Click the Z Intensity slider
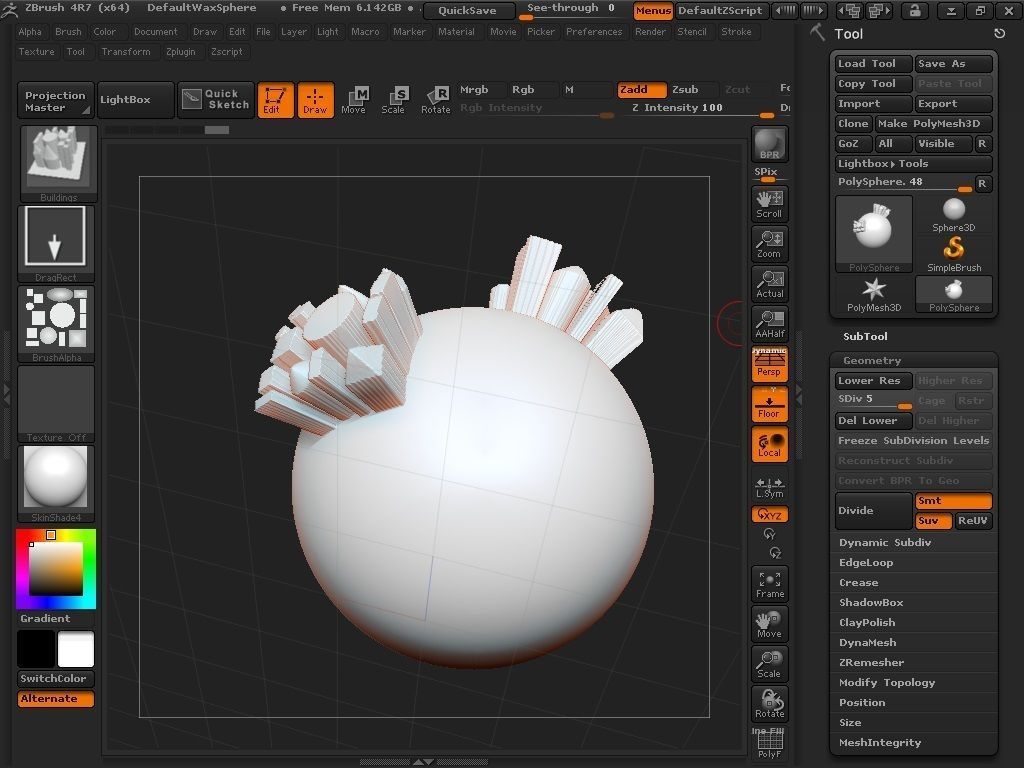 (702, 109)
